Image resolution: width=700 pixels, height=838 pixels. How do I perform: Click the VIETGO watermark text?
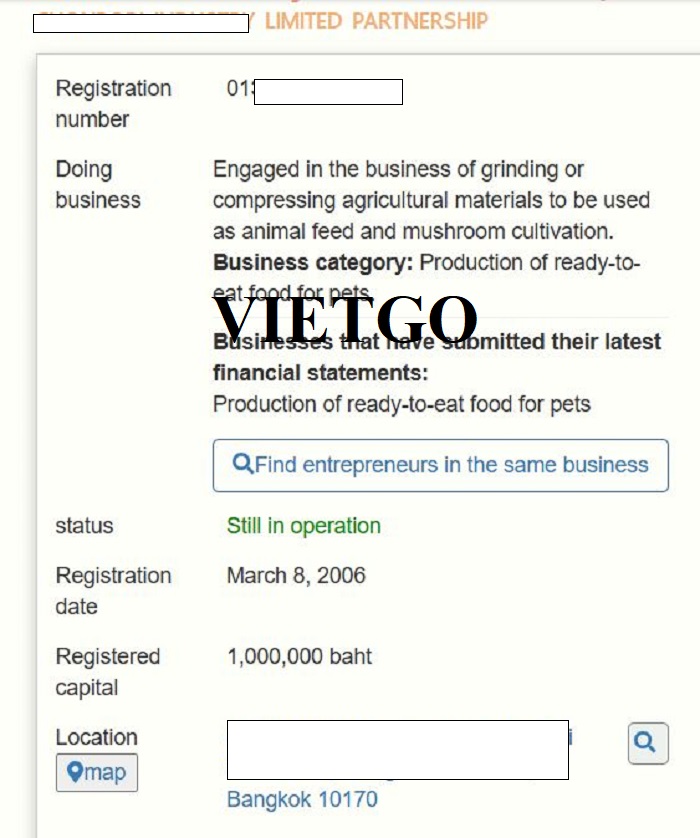(x=345, y=320)
